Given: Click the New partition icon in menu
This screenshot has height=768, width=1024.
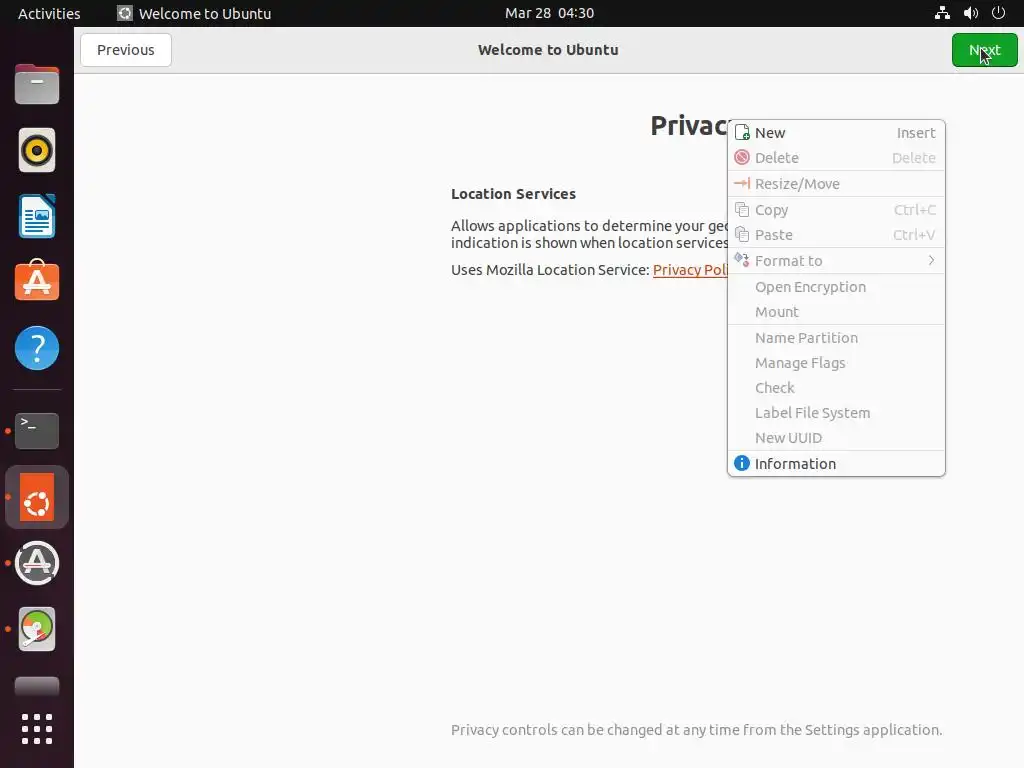Looking at the screenshot, I should (742, 133).
